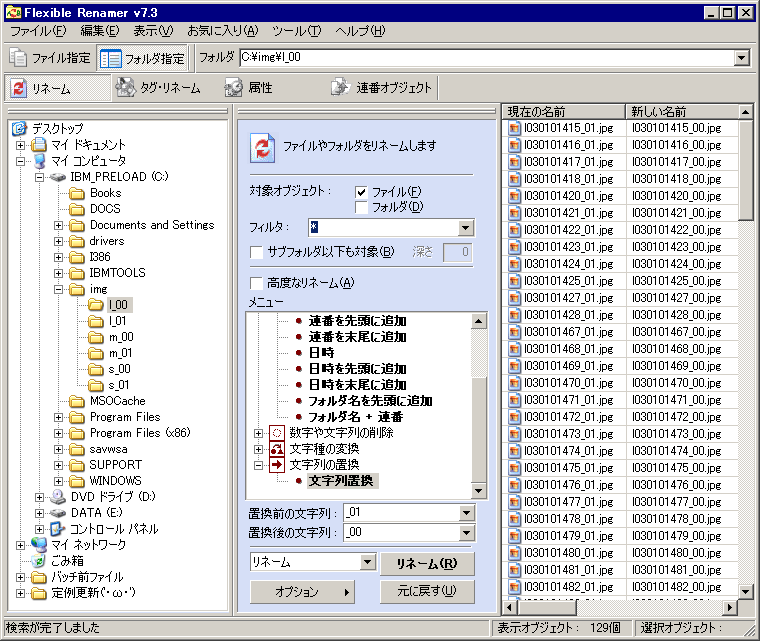The image size is (760, 641).
Task: Click the 元に戻す(U) button
Action: click(x=427, y=592)
